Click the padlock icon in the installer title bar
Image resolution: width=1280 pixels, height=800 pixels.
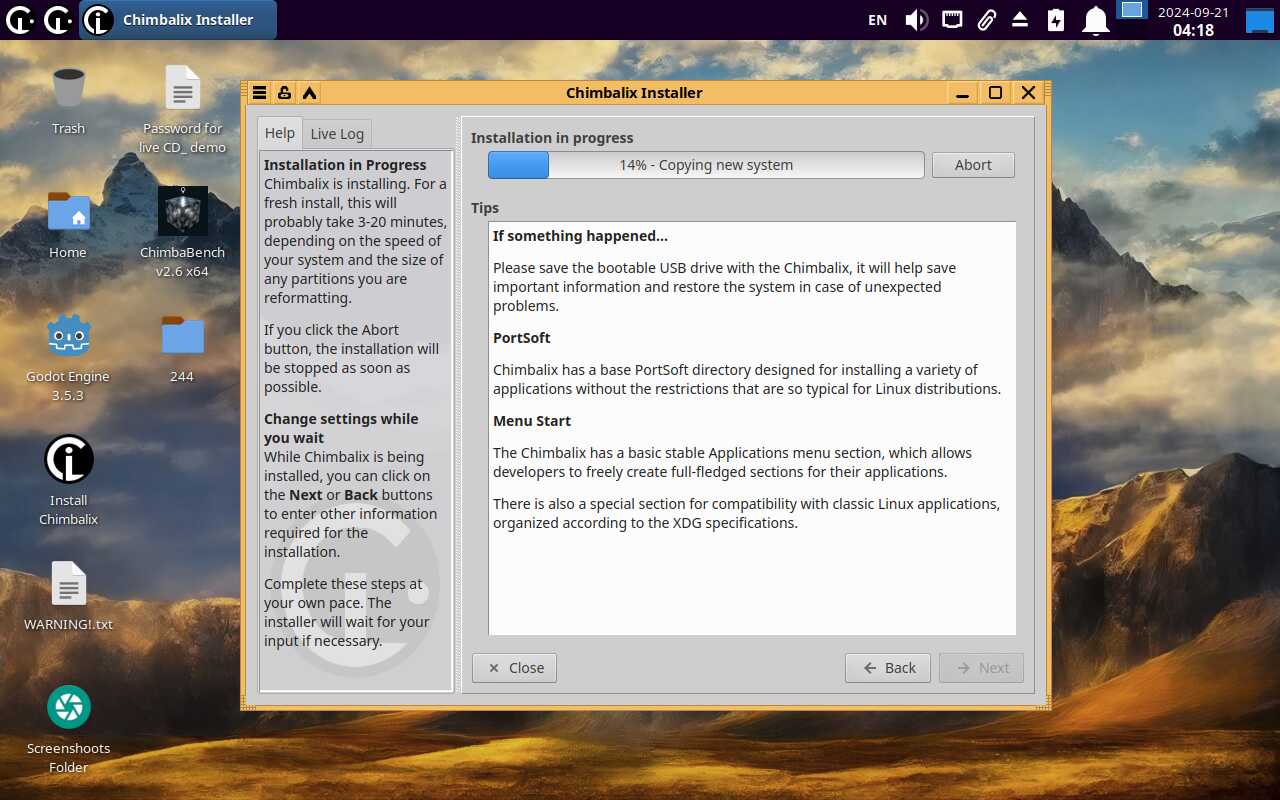click(284, 93)
